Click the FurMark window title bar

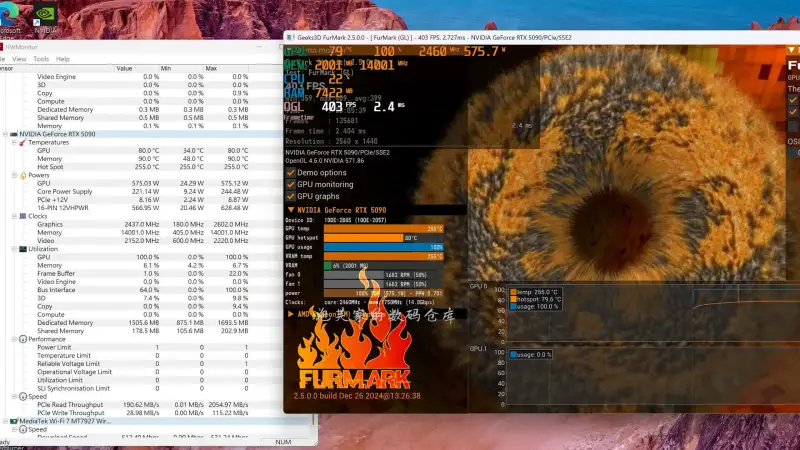click(x=542, y=37)
